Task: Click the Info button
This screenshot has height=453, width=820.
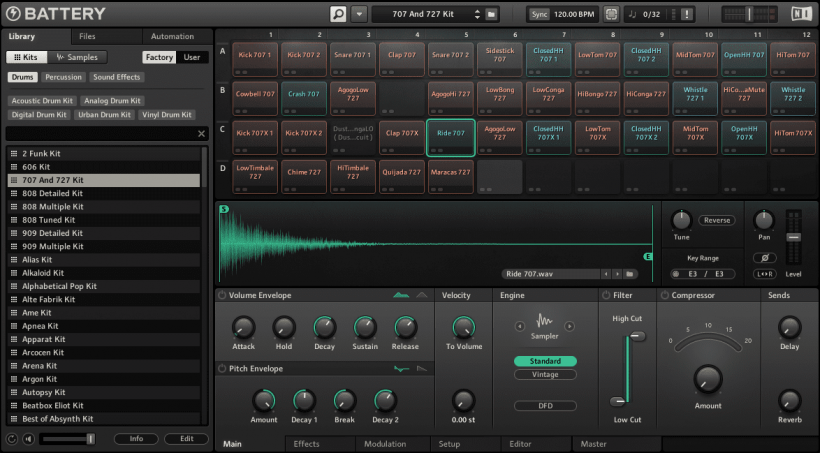Action: tap(136, 439)
